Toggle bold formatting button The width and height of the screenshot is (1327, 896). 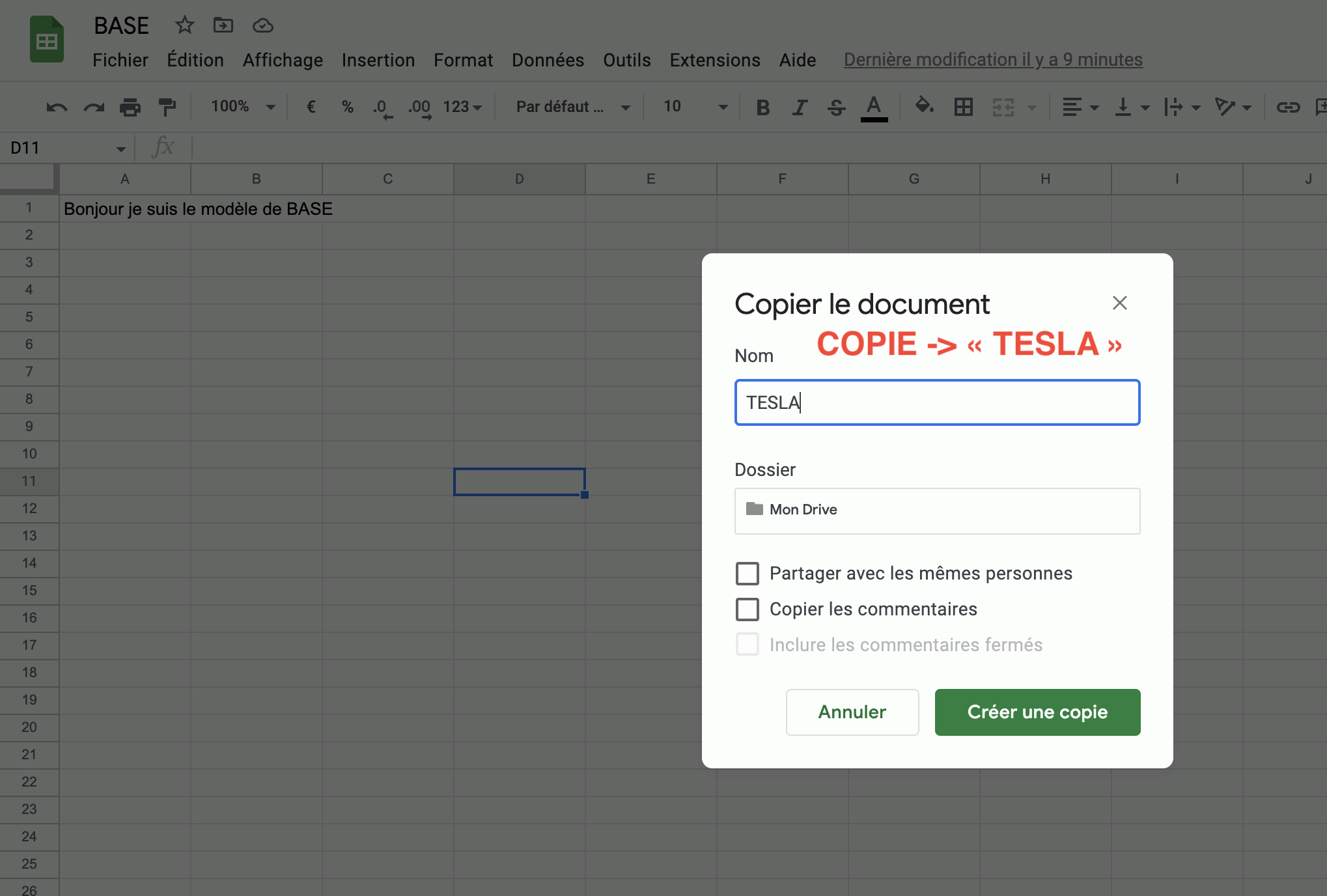tap(762, 107)
